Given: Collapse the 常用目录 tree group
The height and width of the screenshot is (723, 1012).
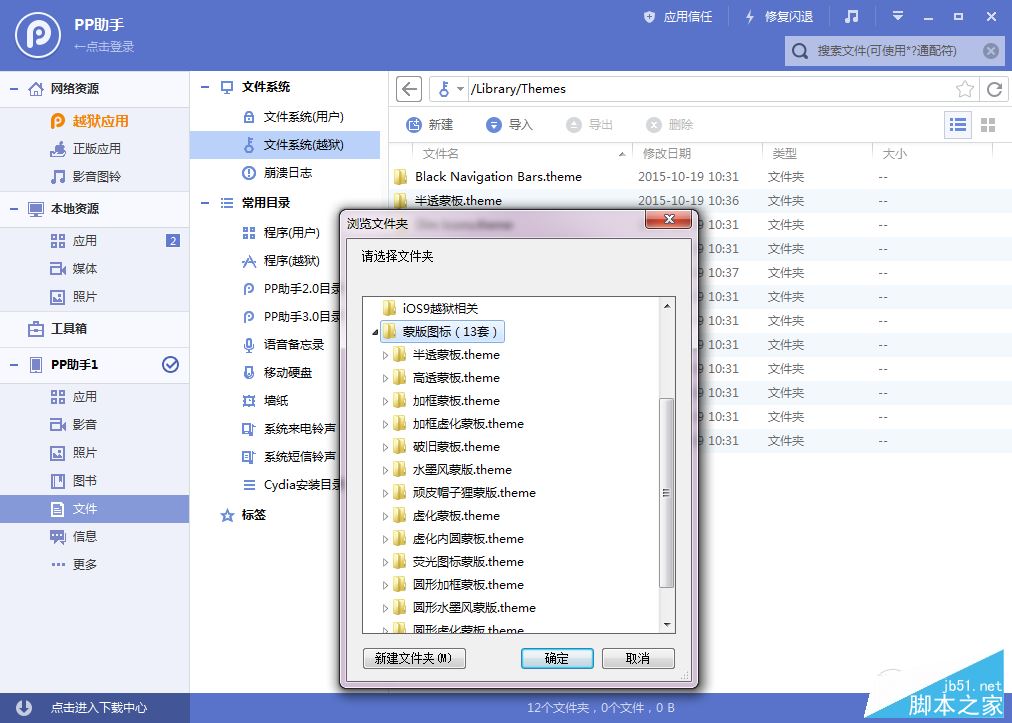Looking at the screenshot, I should coord(205,203).
